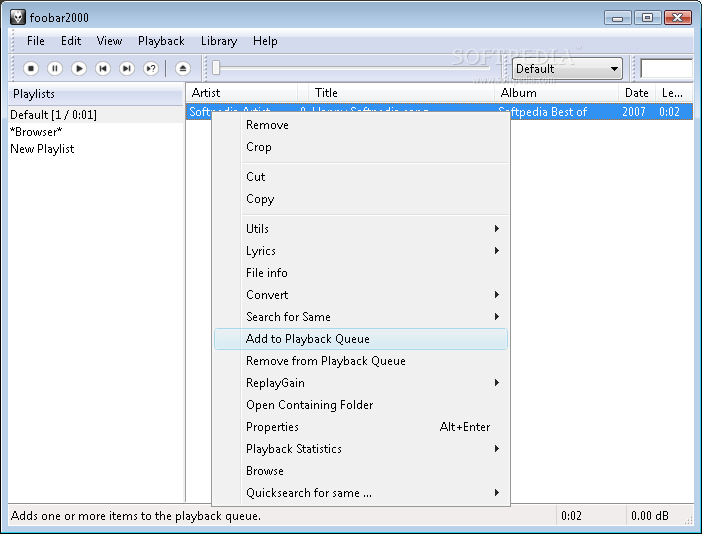Open the Default playback order dropdown

pyautogui.click(x=567, y=69)
